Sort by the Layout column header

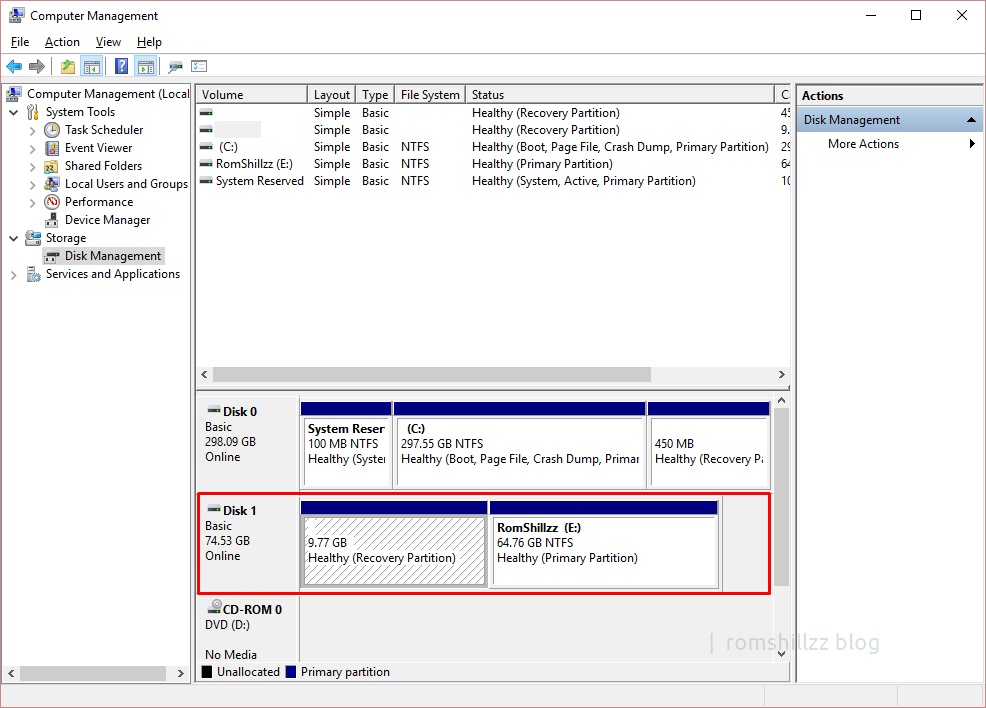(x=331, y=94)
